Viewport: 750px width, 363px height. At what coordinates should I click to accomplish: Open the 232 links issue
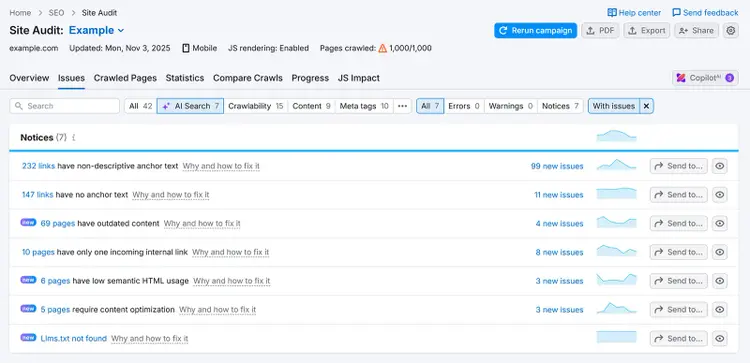[38, 166]
